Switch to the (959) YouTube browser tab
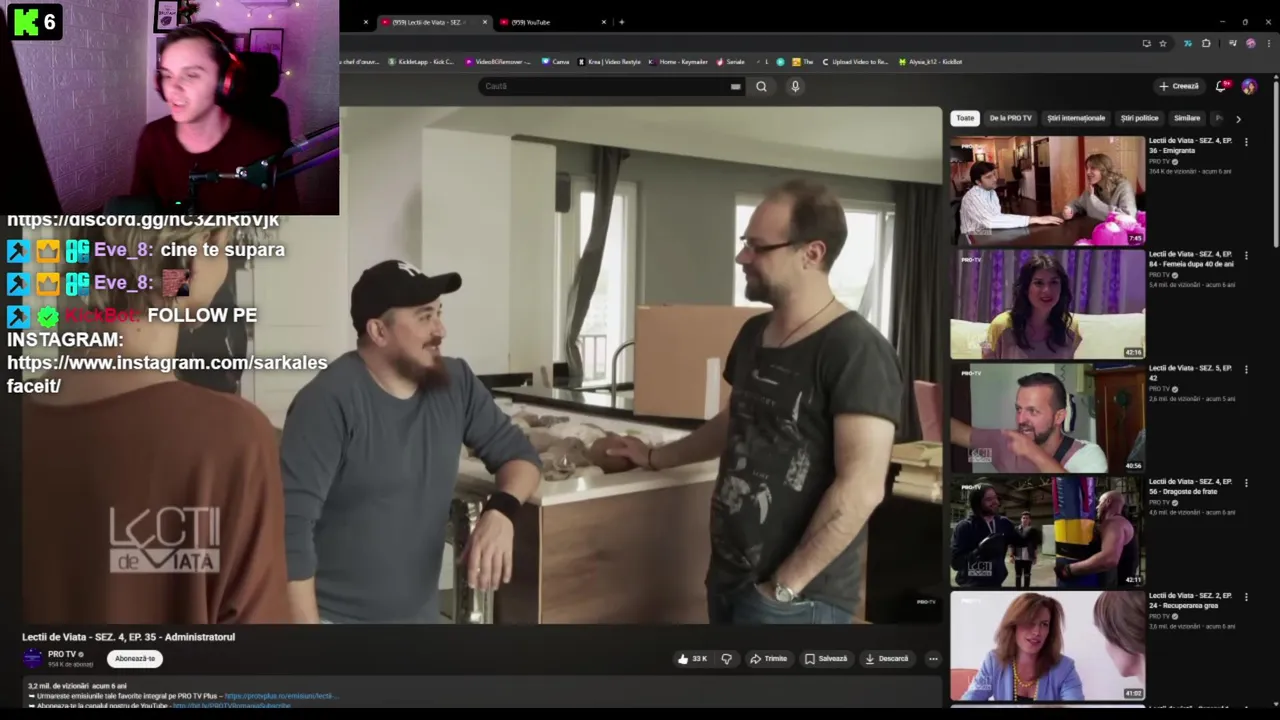 click(550, 22)
